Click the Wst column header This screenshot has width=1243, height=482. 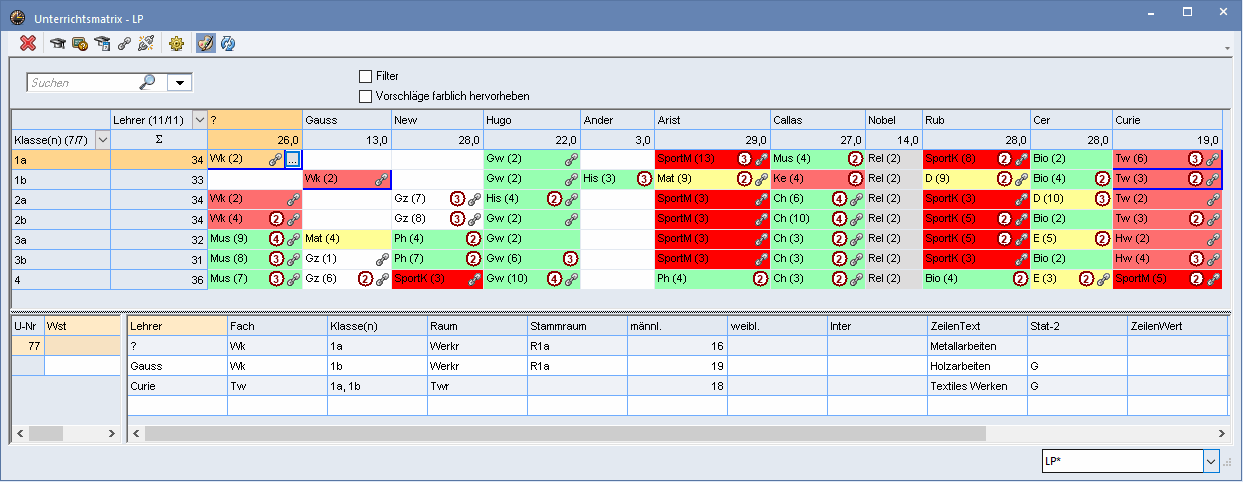pyautogui.click(x=82, y=325)
